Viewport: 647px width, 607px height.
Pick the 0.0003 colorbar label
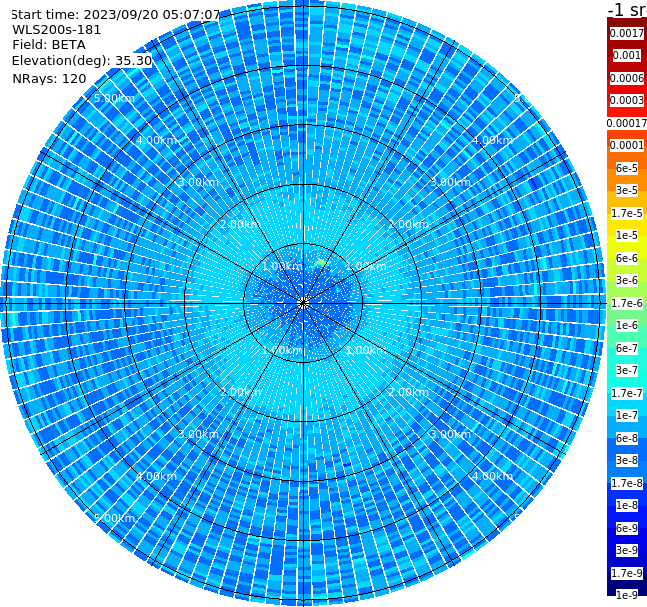coord(627,100)
